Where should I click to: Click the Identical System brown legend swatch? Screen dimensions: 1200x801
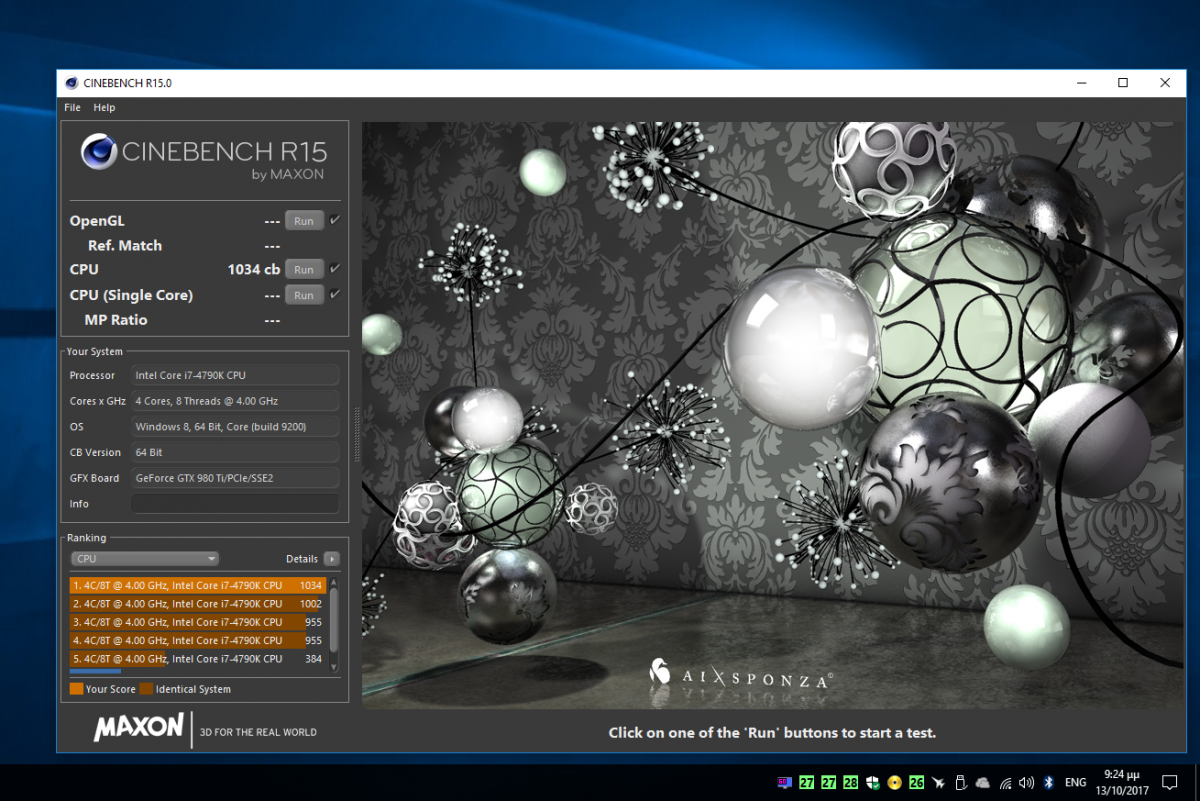pos(146,689)
